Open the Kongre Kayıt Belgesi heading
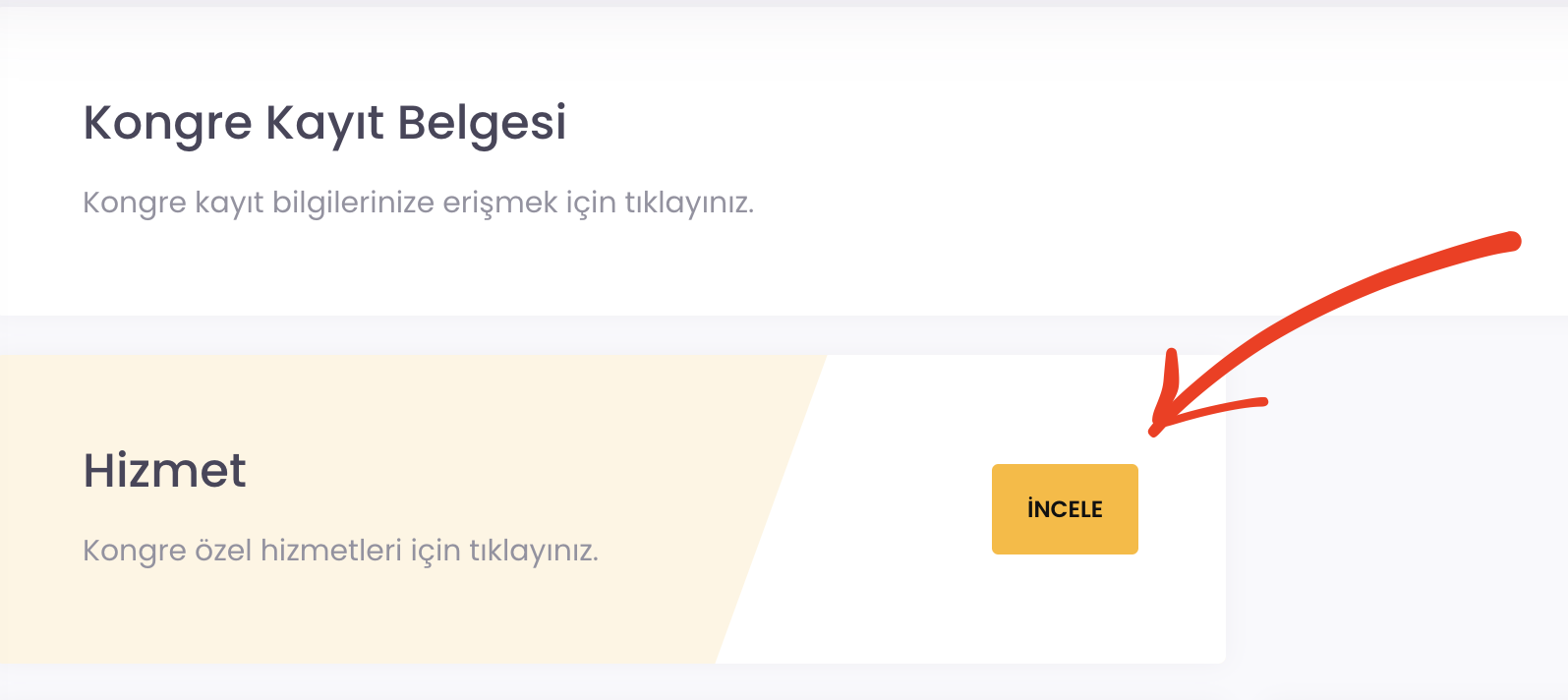The height and width of the screenshot is (700, 1568). (324, 124)
